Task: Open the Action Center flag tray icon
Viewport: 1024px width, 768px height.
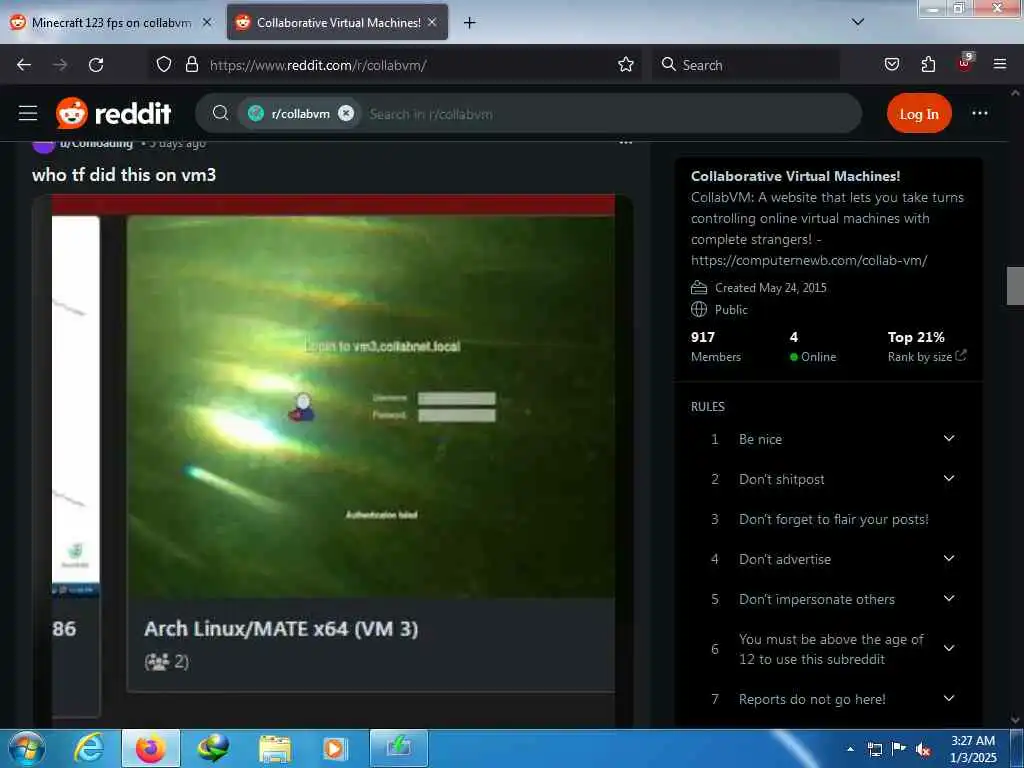Action: [x=899, y=749]
